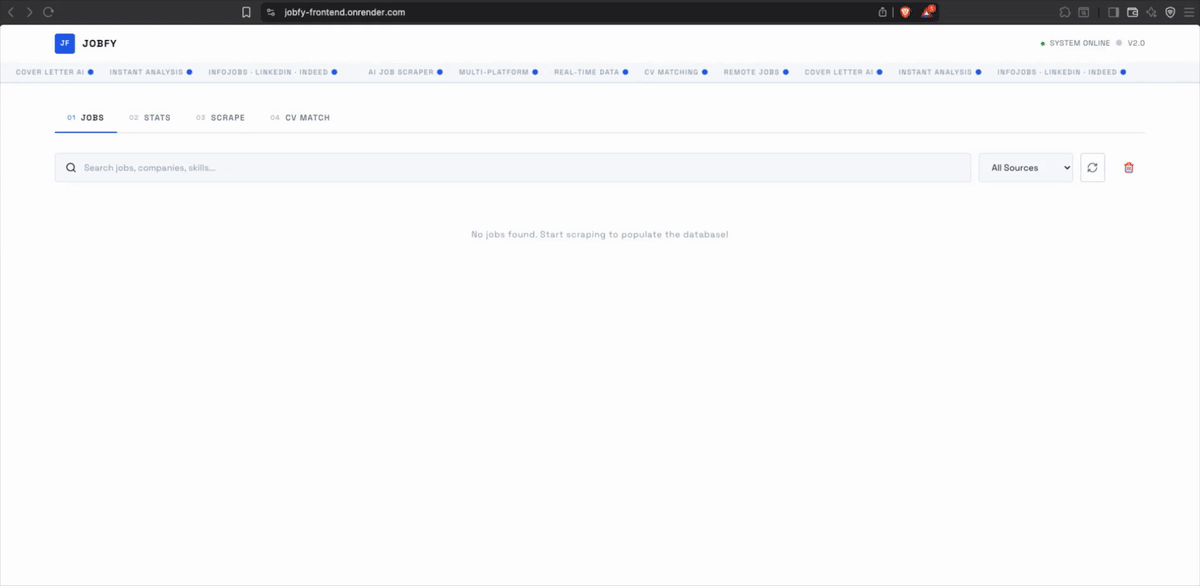
Task: Select the Jobs tab
Action: point(85,117)
